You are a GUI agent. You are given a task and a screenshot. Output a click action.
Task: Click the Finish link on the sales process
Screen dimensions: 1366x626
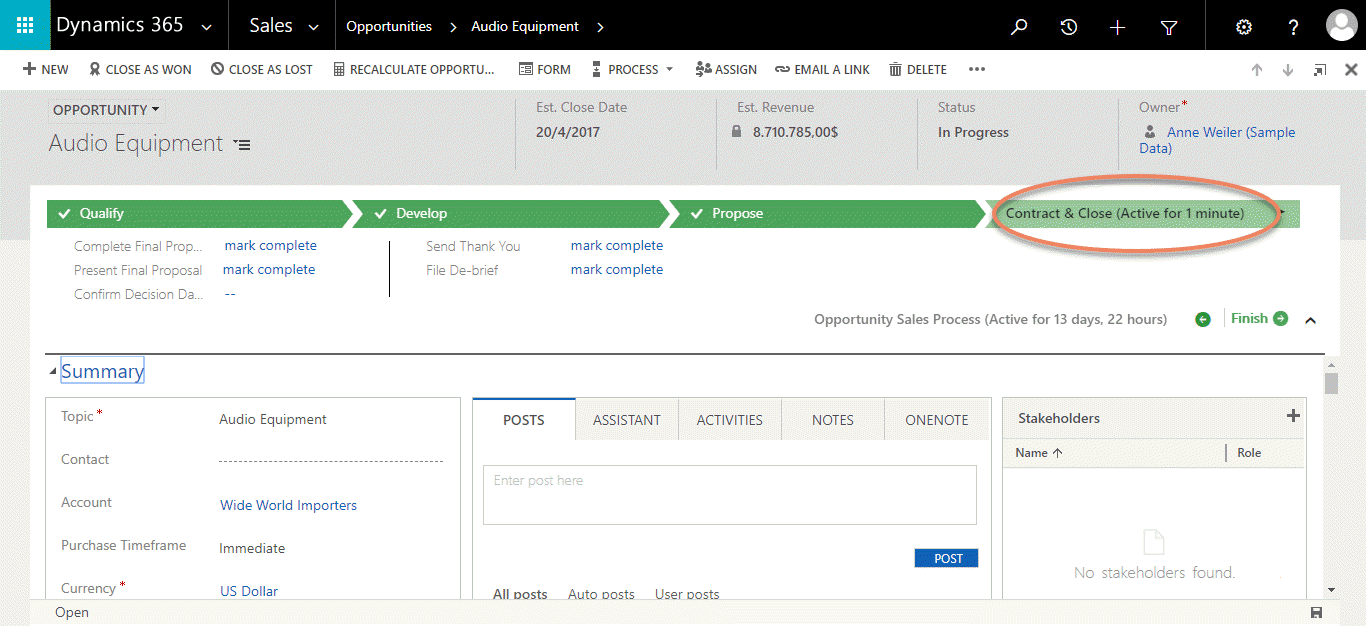point(1251,318)
